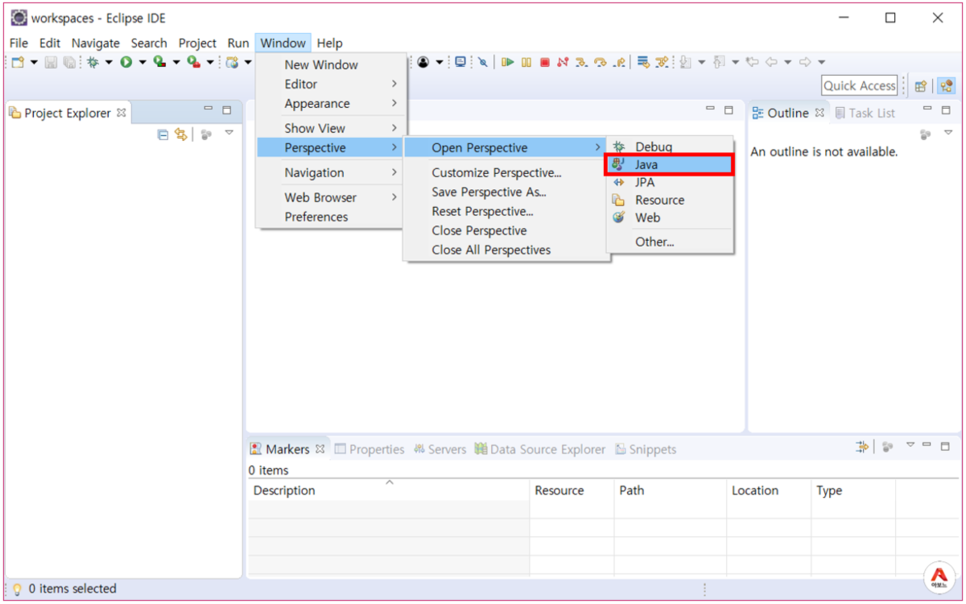Collapse all in Project Explorer

click(163, 134)
